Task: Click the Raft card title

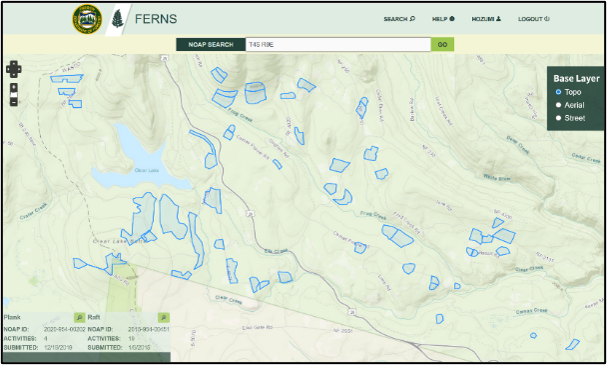Action: 94,317
